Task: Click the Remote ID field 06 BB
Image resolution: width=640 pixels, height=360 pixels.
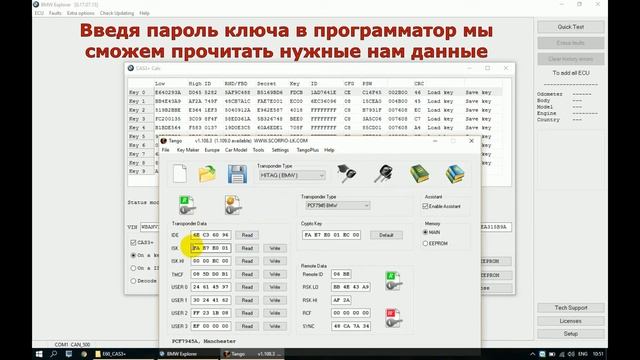Action: (x=341, y=274)
